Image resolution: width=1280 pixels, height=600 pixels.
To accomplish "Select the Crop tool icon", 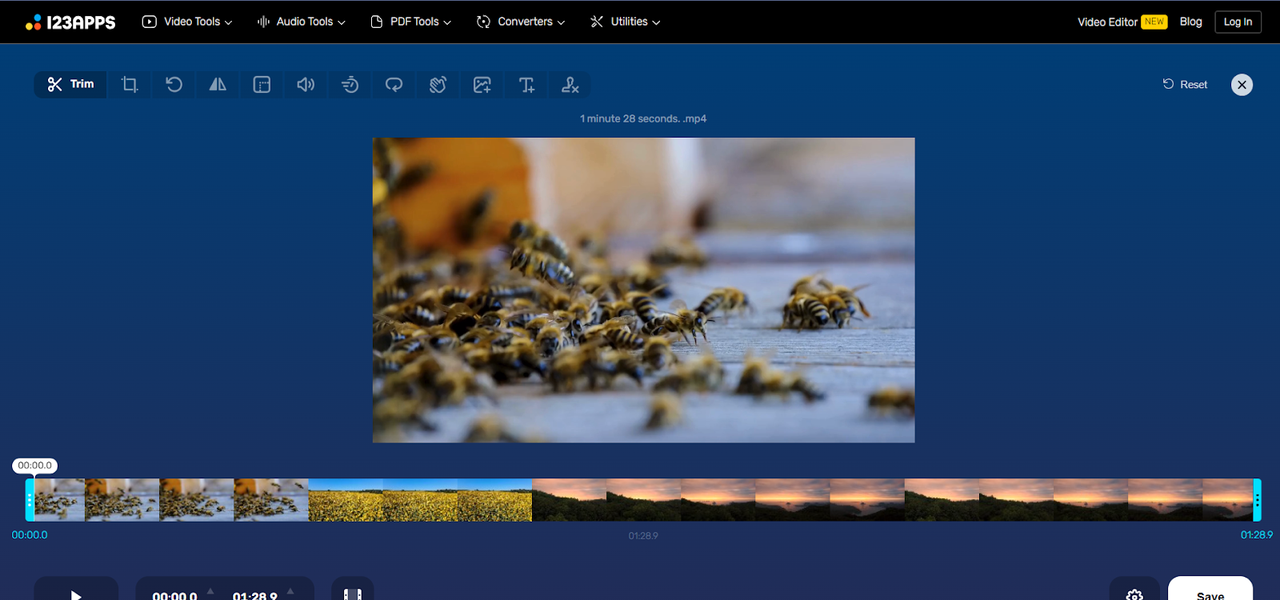I will 130,85.
